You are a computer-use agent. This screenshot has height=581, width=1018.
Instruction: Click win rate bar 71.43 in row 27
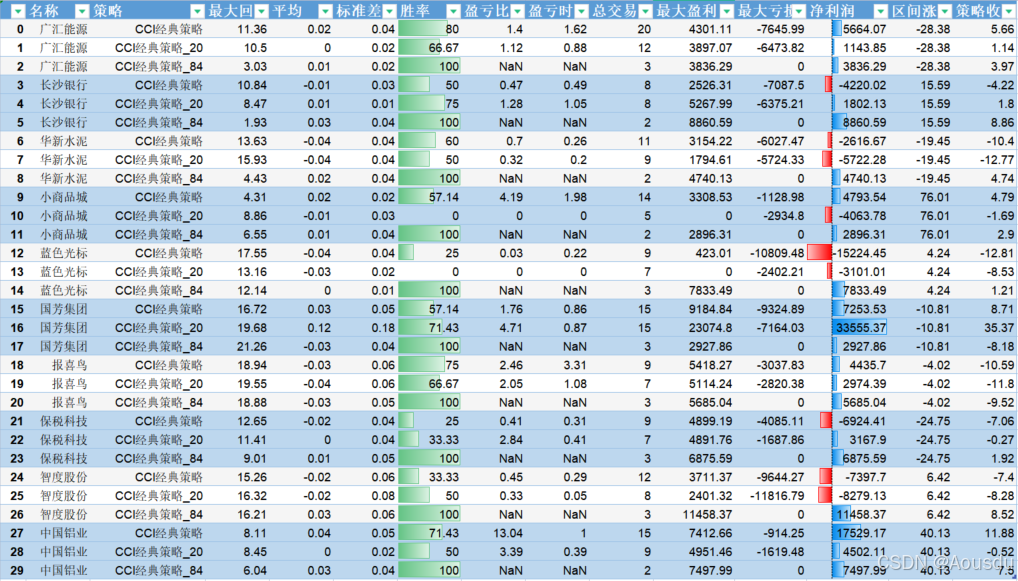(x=429, y=534)
